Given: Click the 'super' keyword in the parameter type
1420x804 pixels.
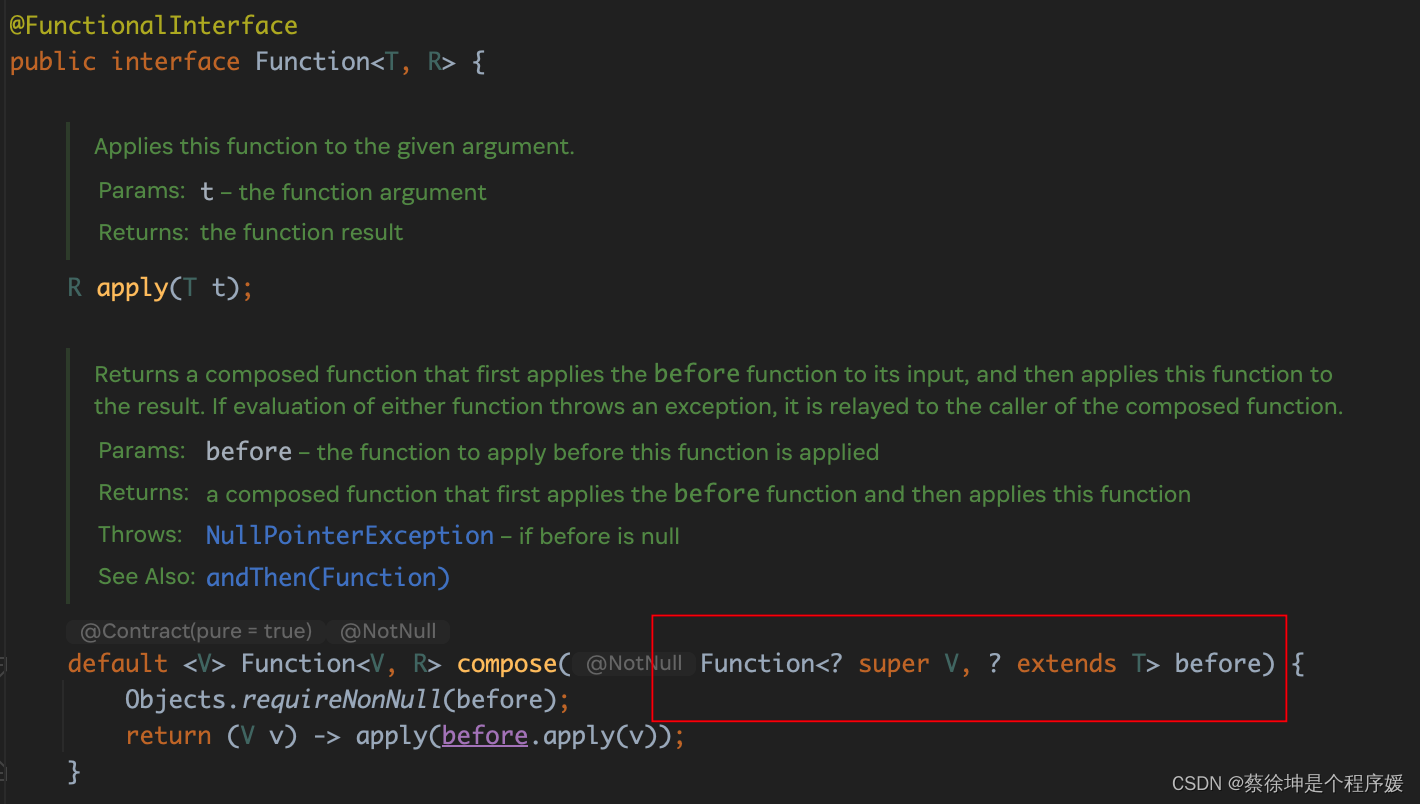Looking at the screenshot, I should coord(893,664).
